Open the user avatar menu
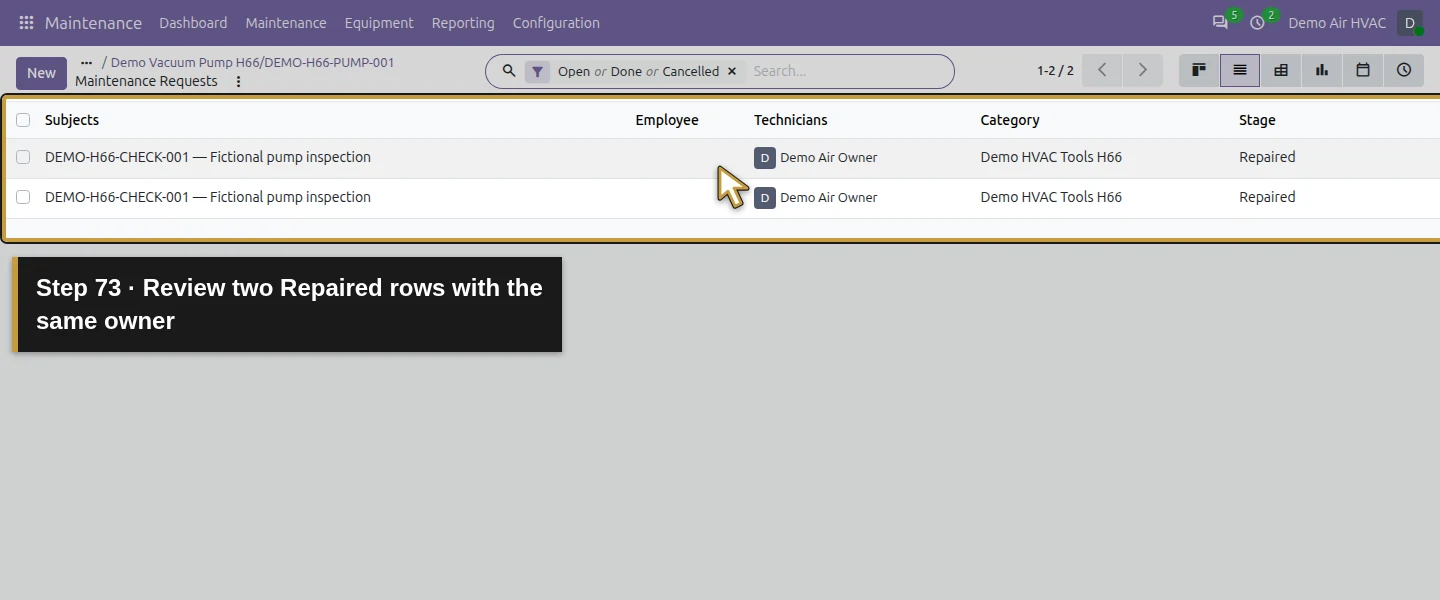 (1410, 23)
